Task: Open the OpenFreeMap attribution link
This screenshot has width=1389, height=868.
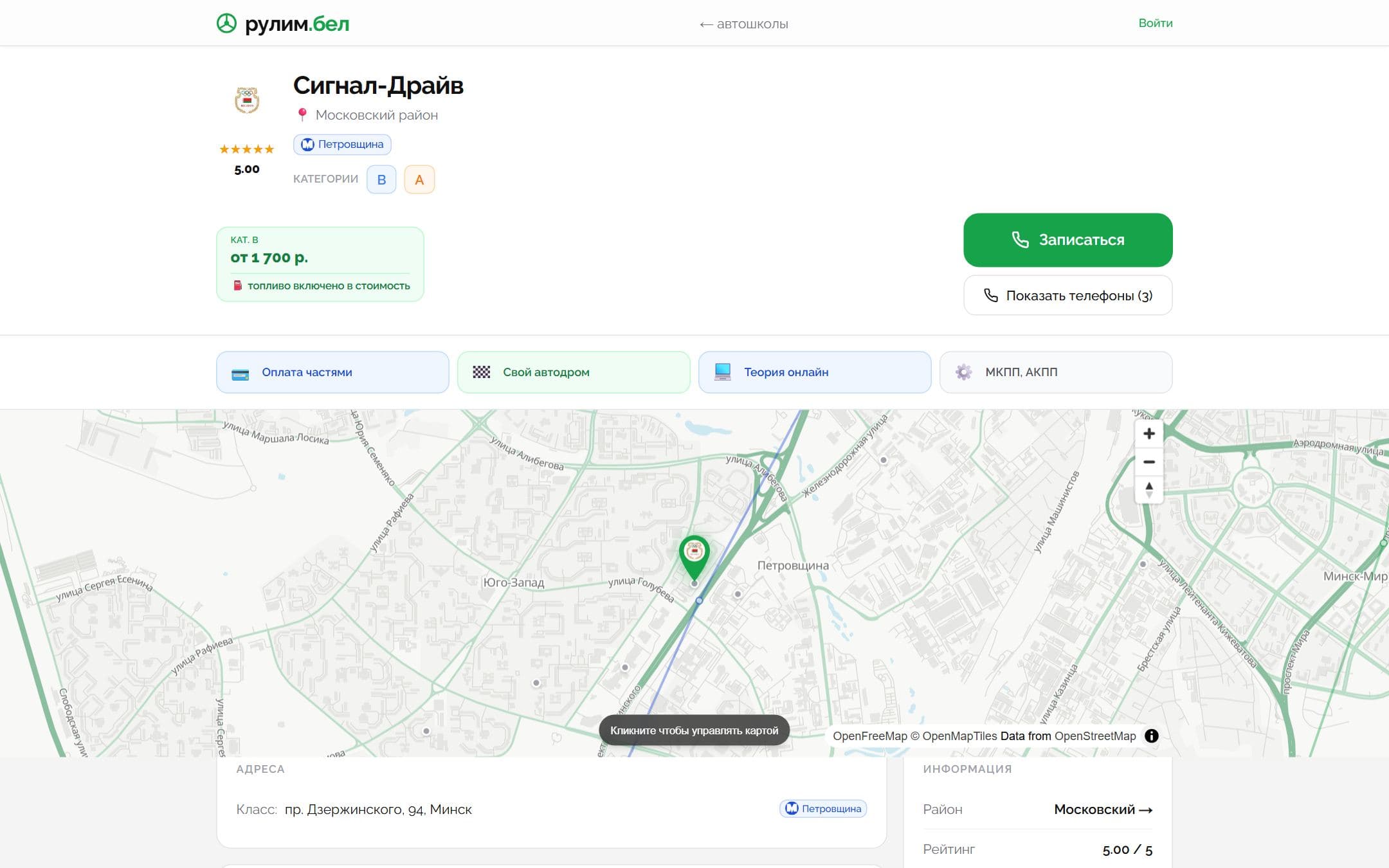Action: 869,736
